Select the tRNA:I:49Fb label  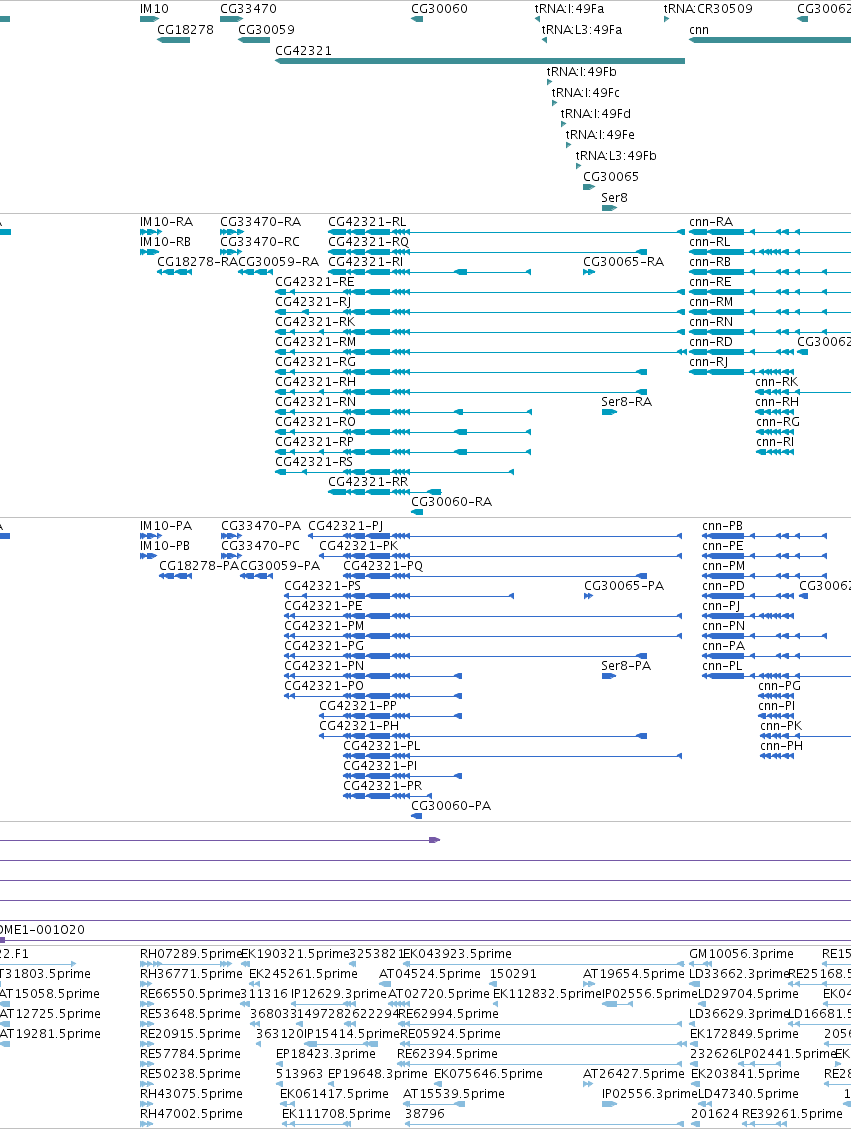pos(581,71)
